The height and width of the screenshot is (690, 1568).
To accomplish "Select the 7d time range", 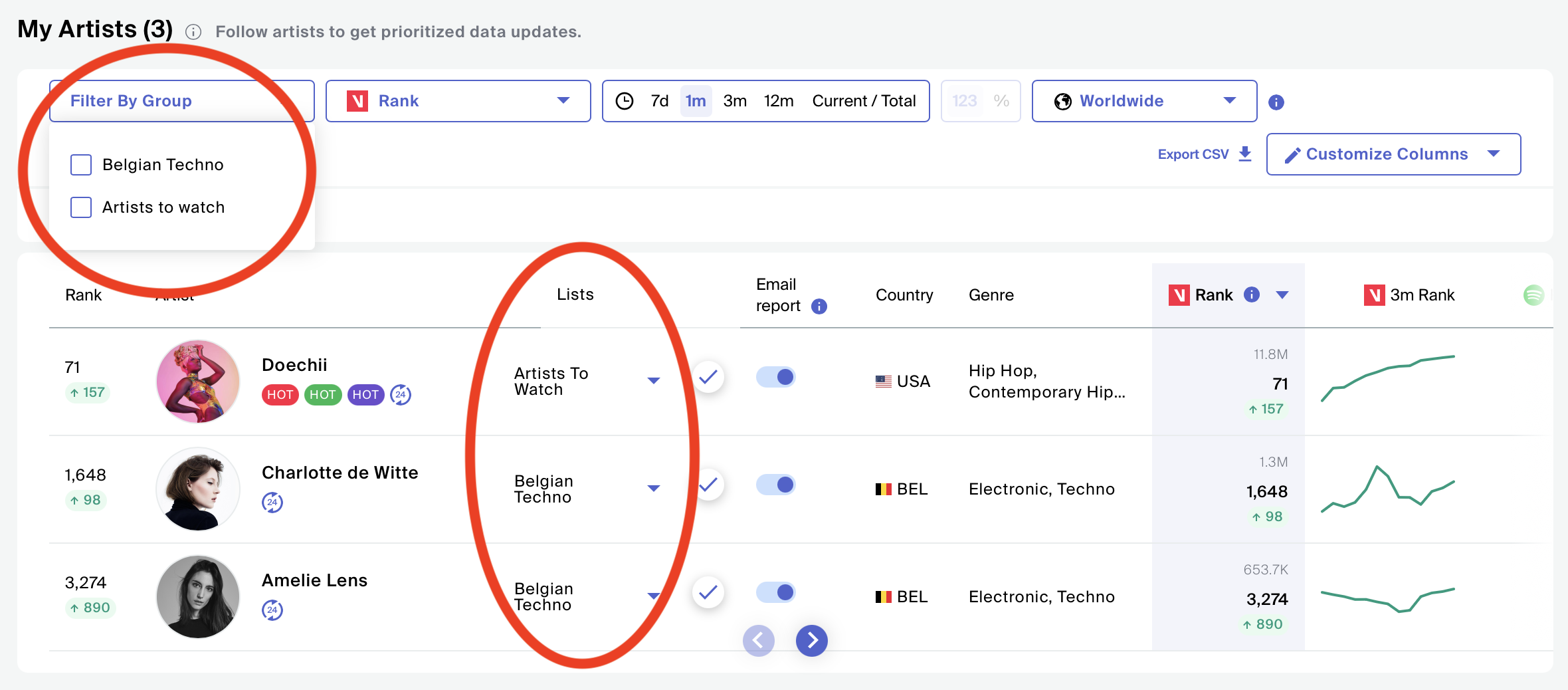I will point(659,101).
